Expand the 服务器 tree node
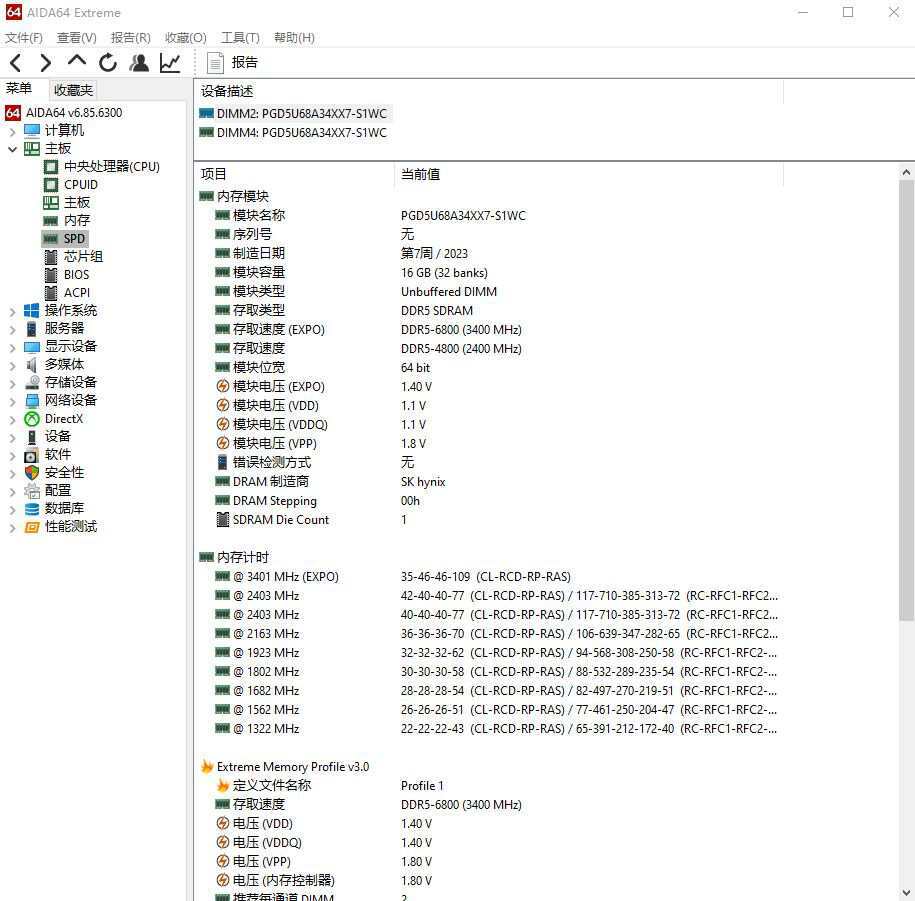This screenshot has height=901, width=915. point(12,330)
